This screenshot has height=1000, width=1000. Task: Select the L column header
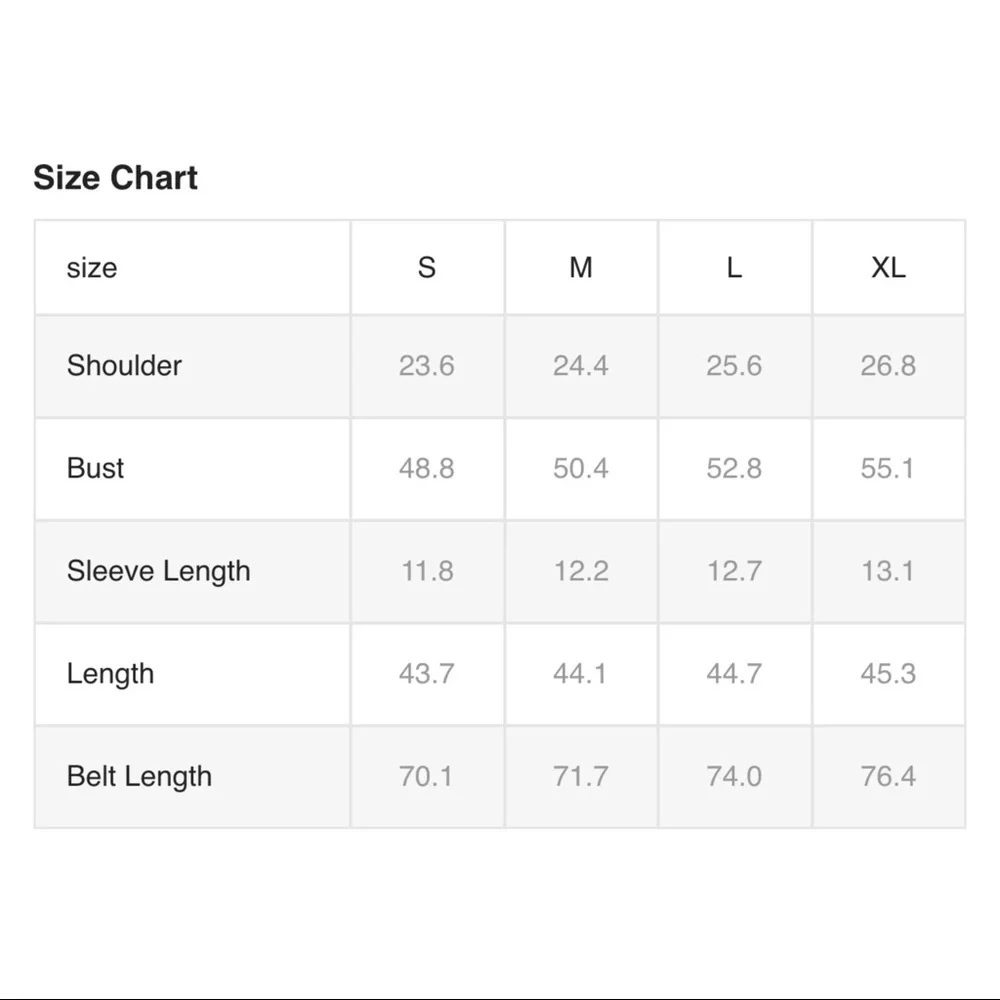point(734,268)
